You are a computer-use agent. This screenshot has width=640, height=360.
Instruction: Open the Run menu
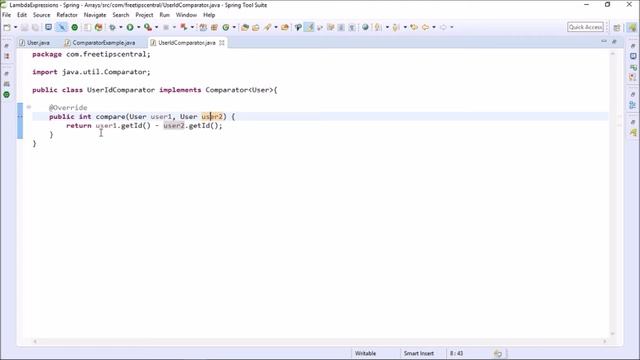click(x=164, y=15)
